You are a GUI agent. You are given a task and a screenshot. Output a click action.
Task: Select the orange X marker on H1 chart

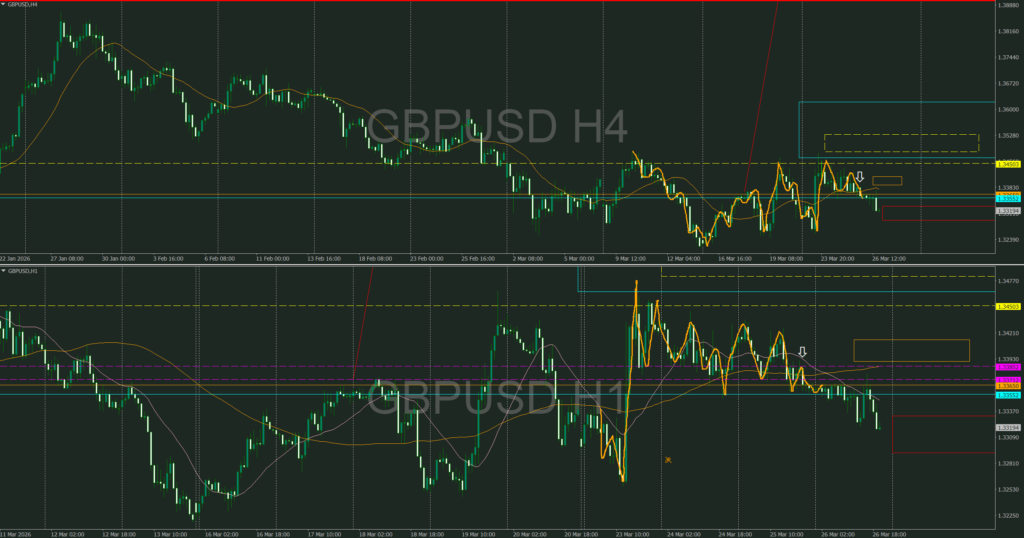pyautogui.click(x=668, y=460)
